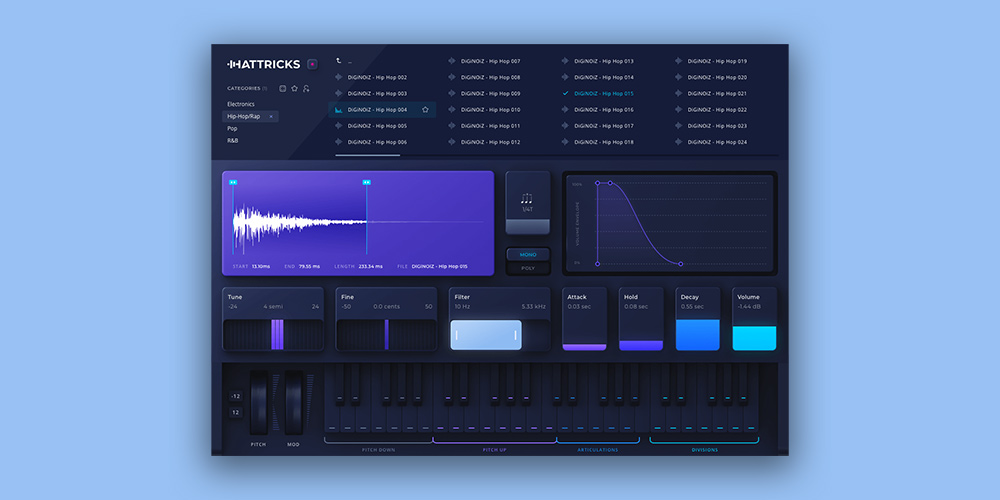Click the Volume slider bar

(x=754, y=337)
